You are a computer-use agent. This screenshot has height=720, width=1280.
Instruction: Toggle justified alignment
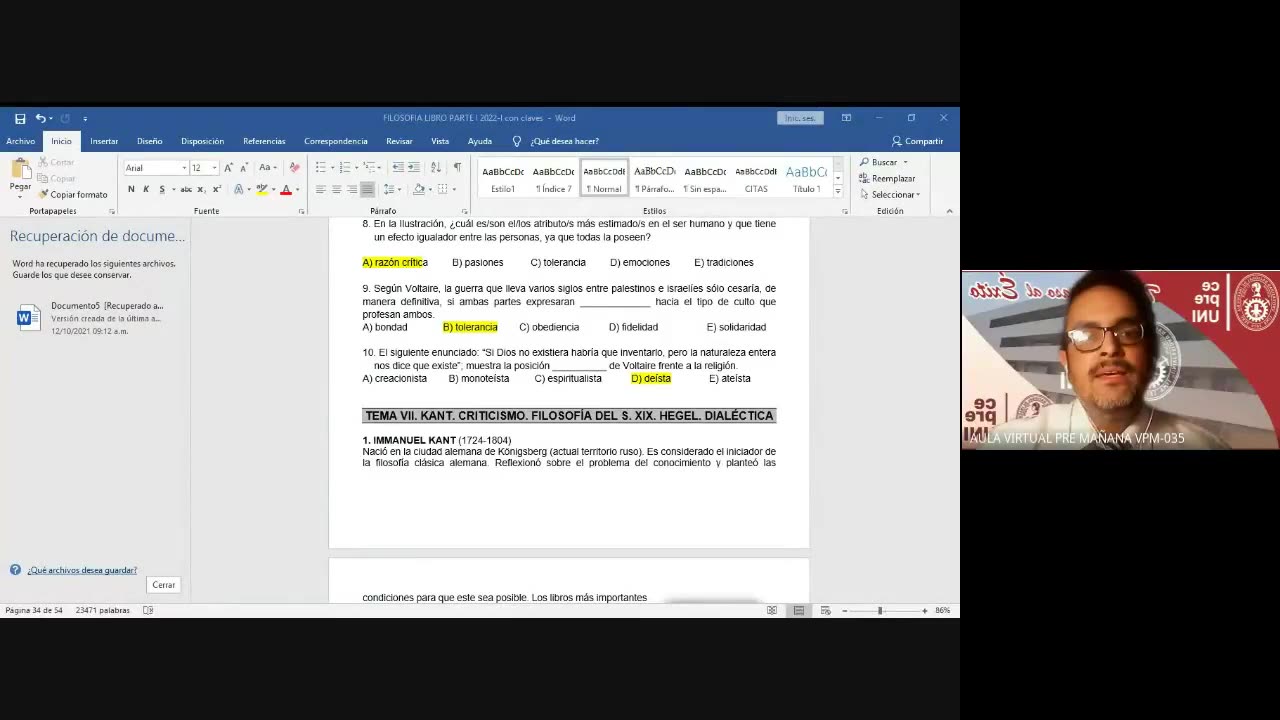[x=368, y=189]
